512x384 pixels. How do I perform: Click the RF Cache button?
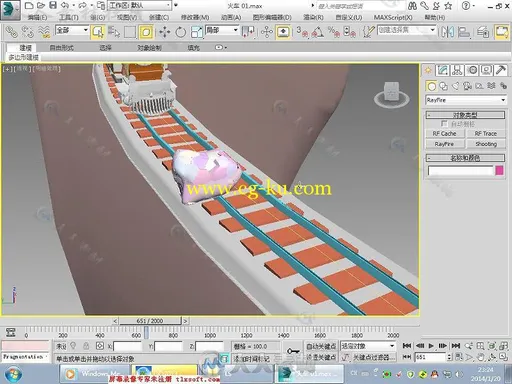tap(444, 133)
